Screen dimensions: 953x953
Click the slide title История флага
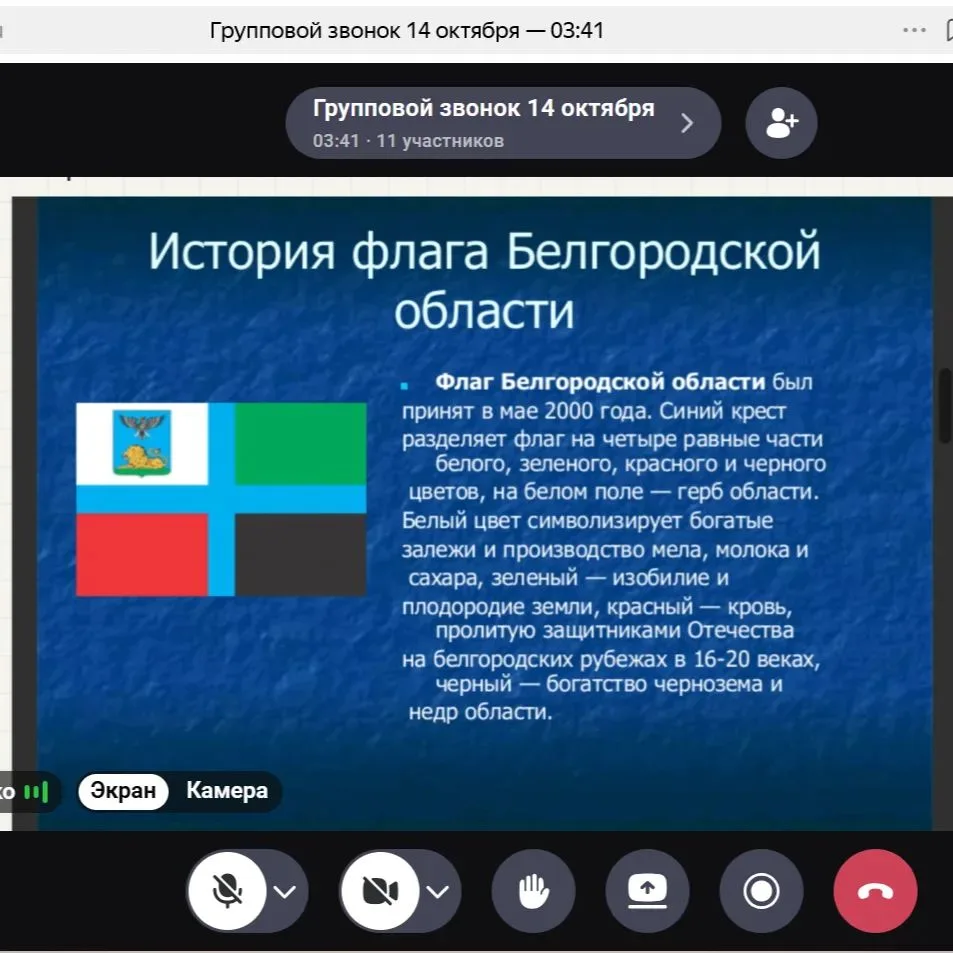click(x=484, y=280)
